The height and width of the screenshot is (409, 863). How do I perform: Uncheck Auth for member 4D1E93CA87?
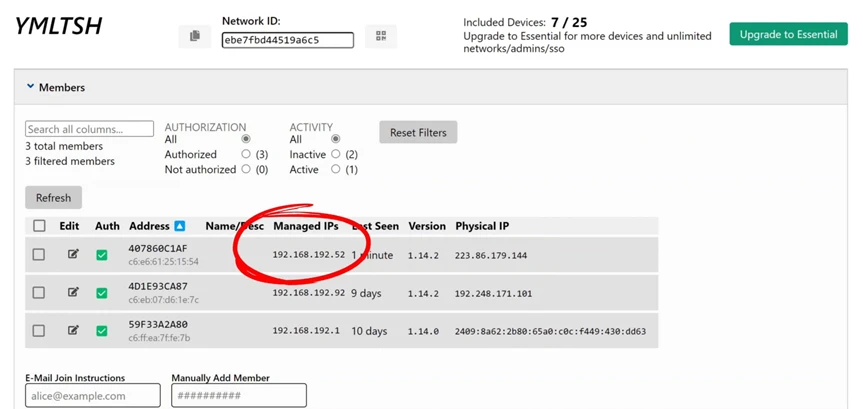[x=101, y=293]
